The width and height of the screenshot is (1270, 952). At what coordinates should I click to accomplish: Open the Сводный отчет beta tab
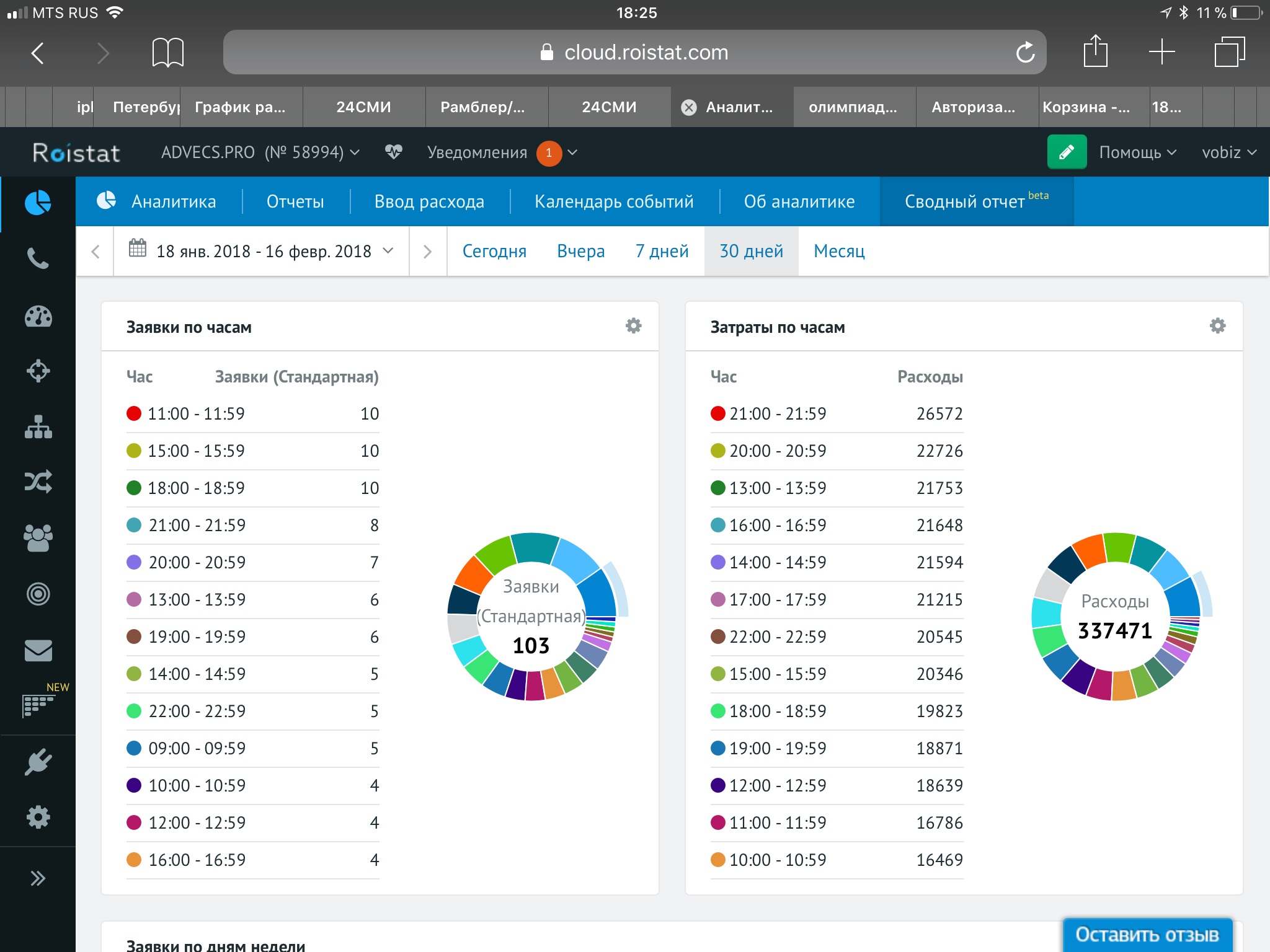click(977, 201)
